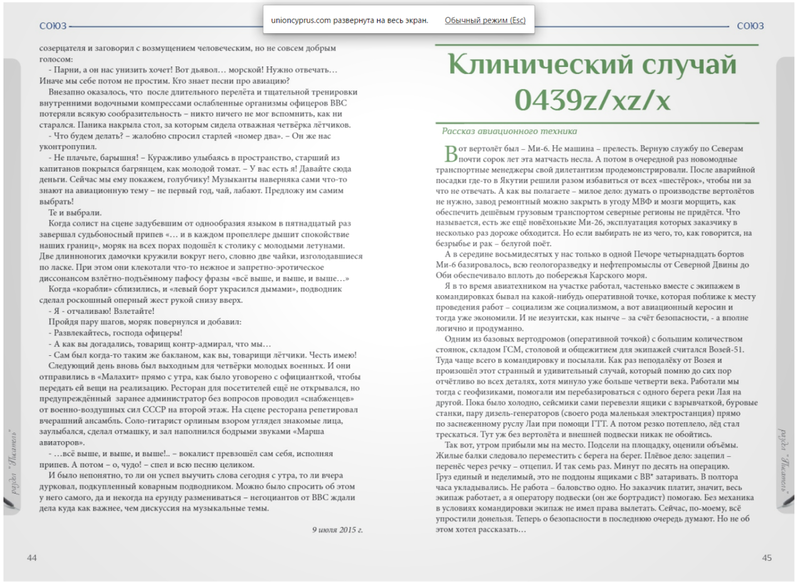Click page number 44
The image size is (800, 584).
tap(32, 557)
